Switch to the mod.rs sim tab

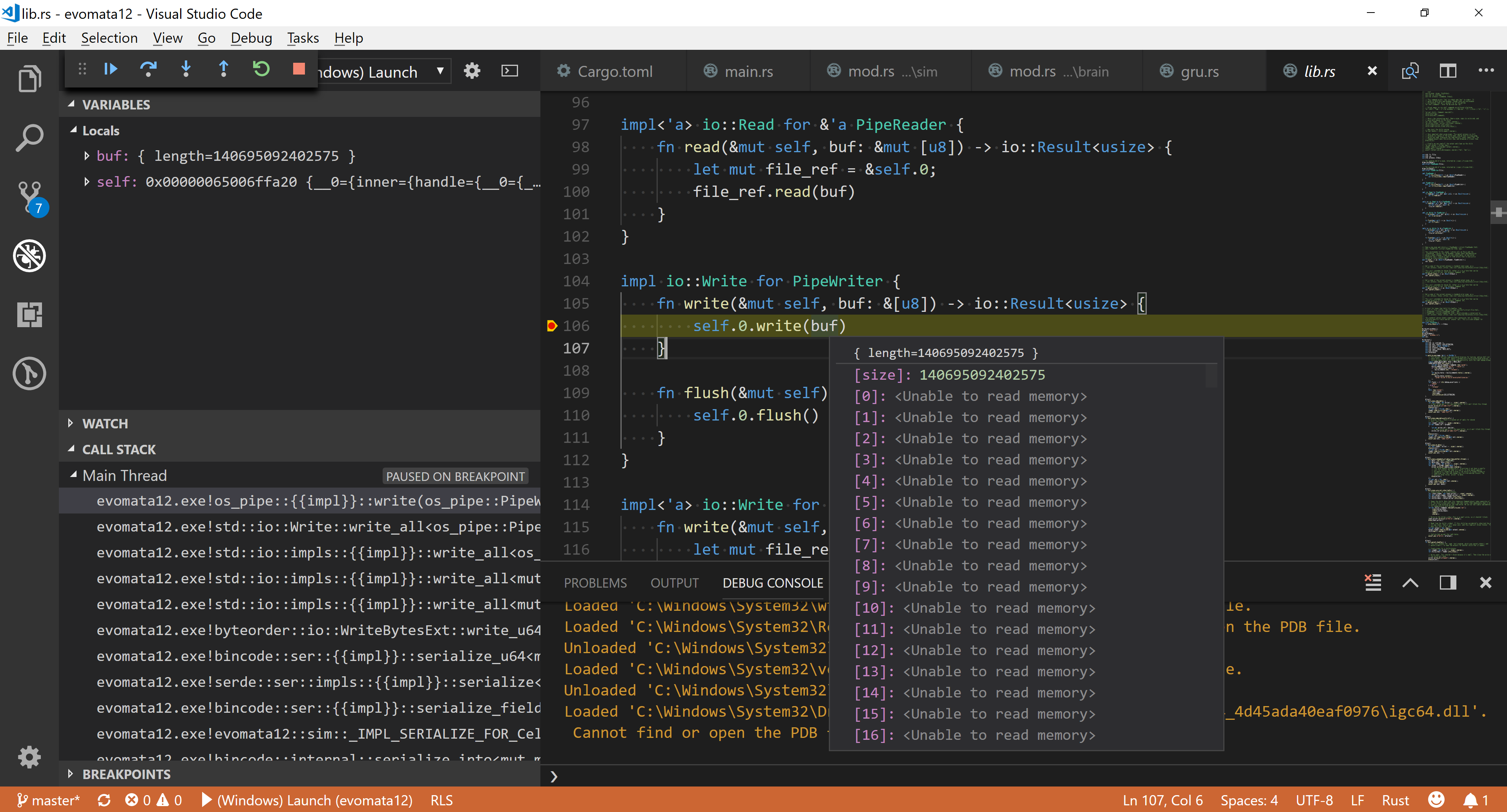click(890, 71)
